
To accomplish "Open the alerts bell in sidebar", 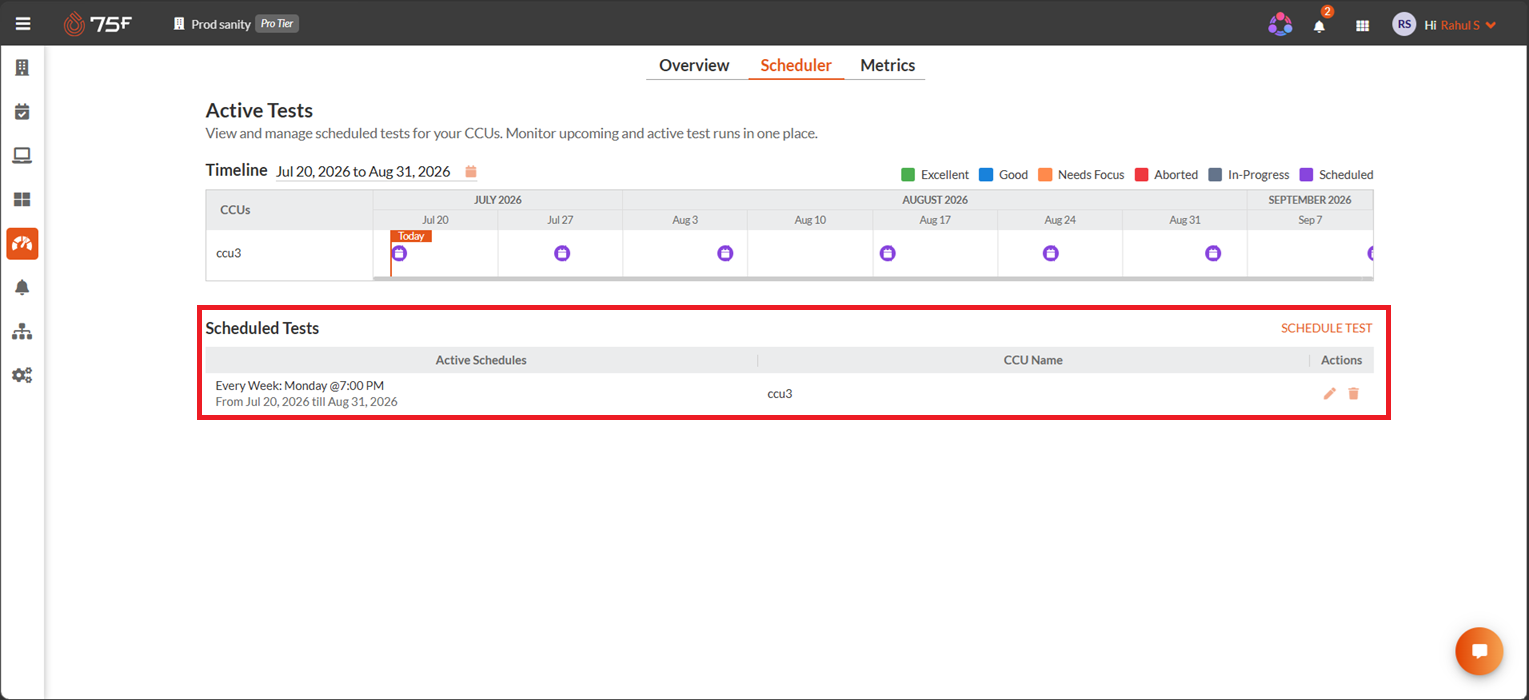I will coord(22,287).
